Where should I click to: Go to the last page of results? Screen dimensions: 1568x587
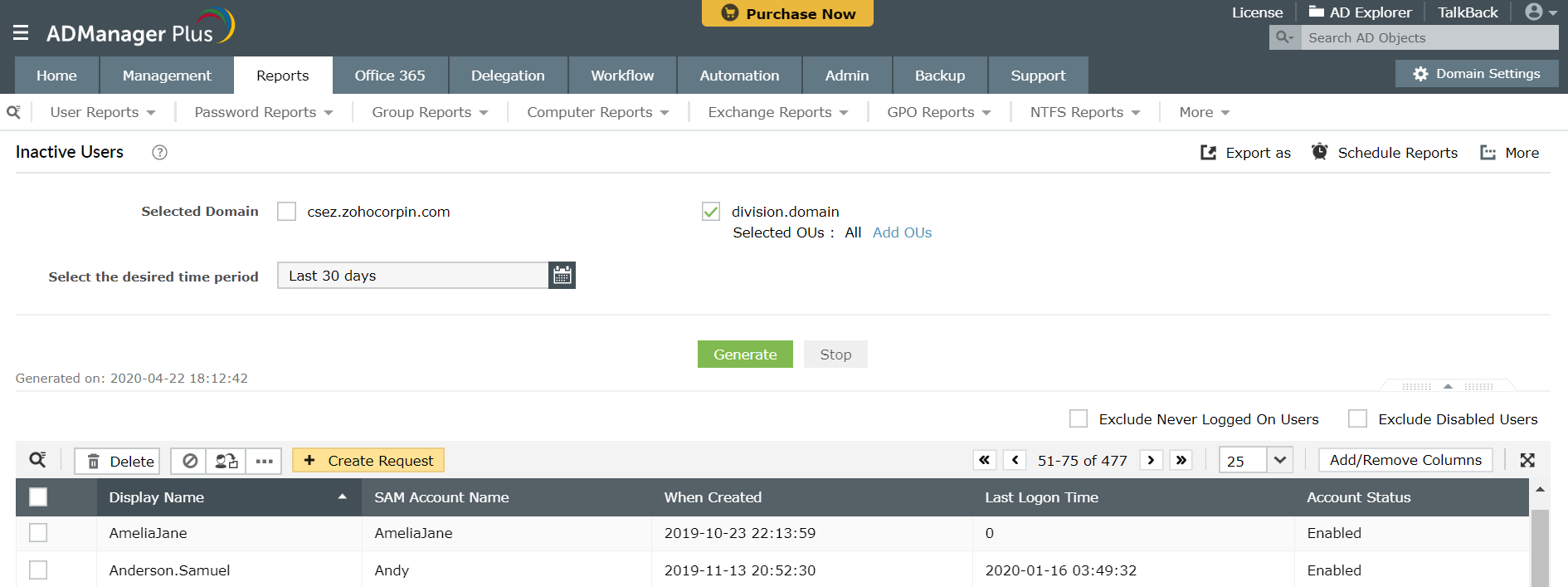point(1181,460)
